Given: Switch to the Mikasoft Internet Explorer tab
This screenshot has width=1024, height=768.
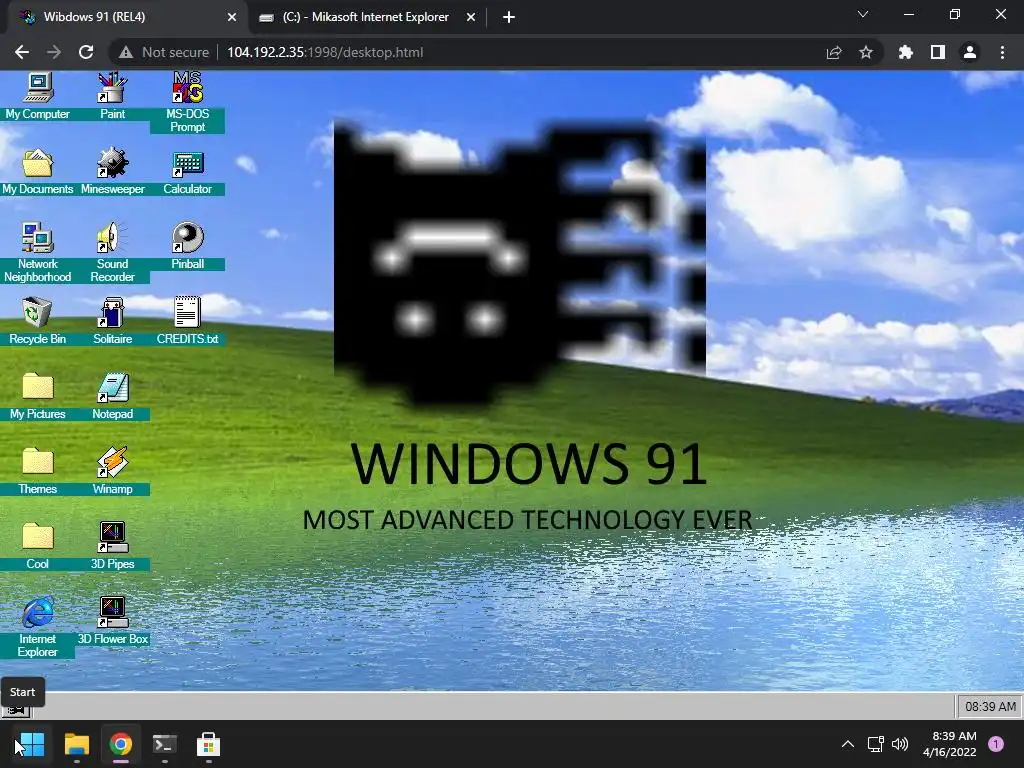Looking at the screenshot, I should click(366, 17).
